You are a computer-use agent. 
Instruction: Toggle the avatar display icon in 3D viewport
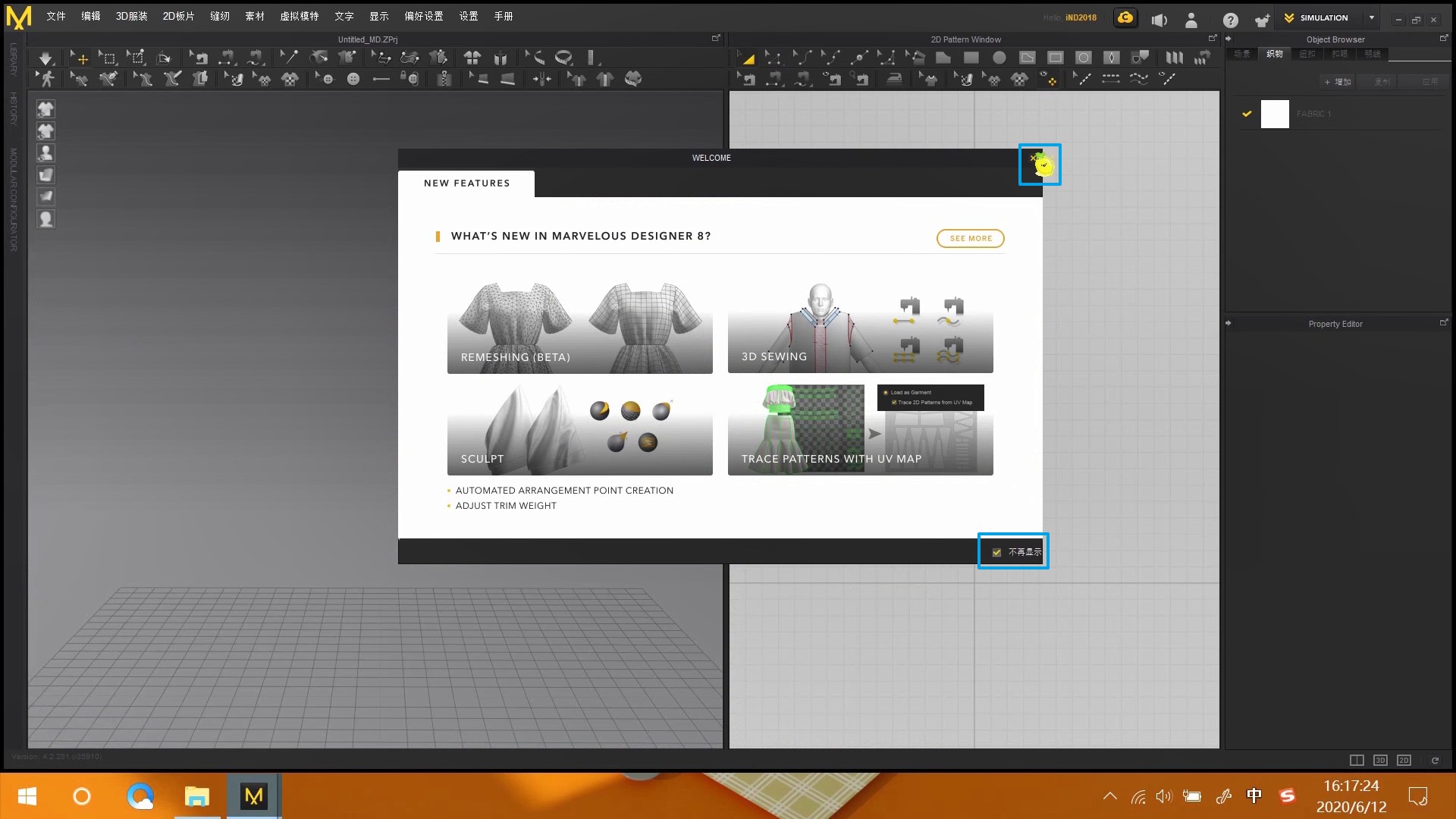click(x=45, y=153)
